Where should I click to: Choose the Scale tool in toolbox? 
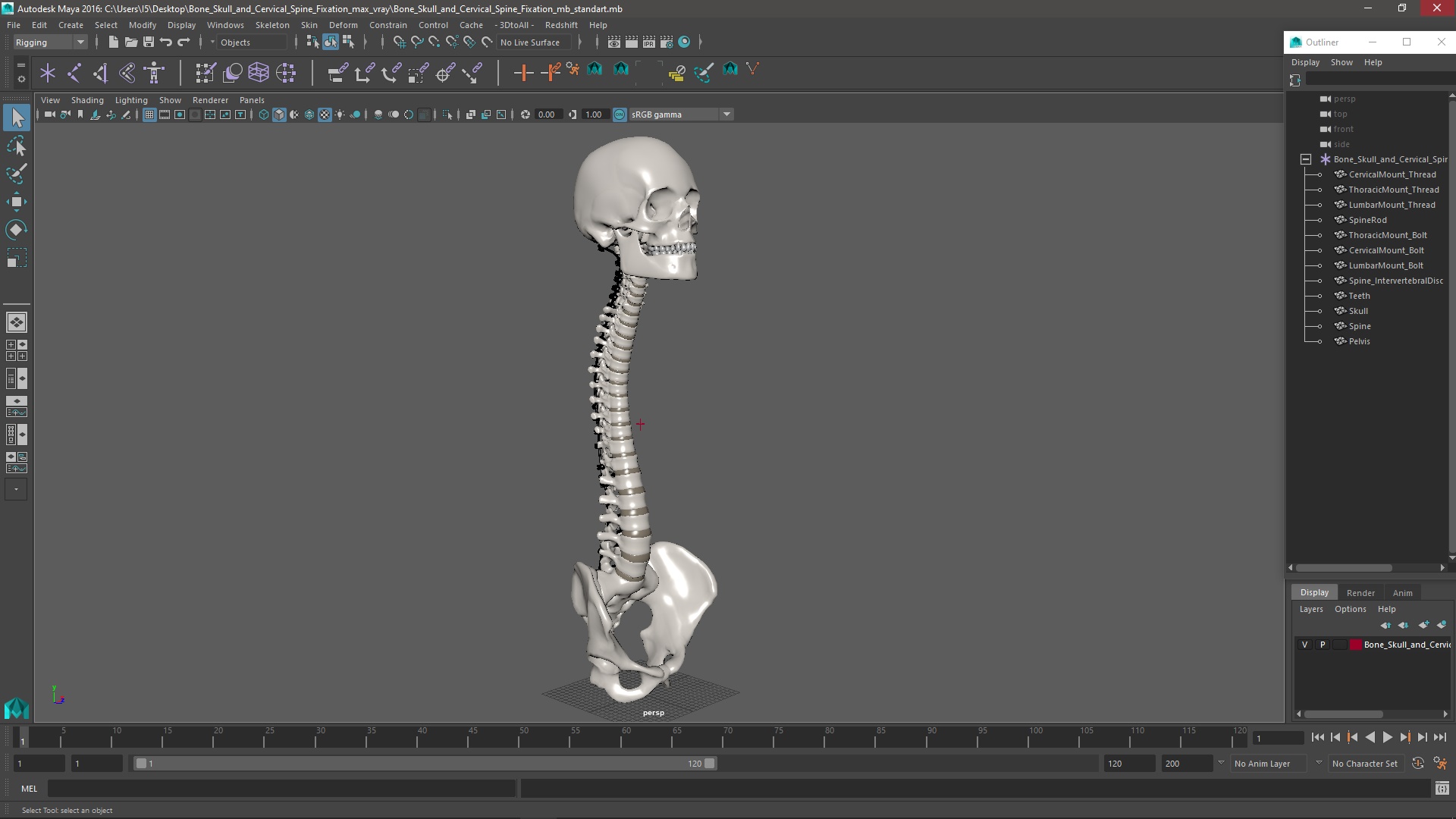click(17, 258)
